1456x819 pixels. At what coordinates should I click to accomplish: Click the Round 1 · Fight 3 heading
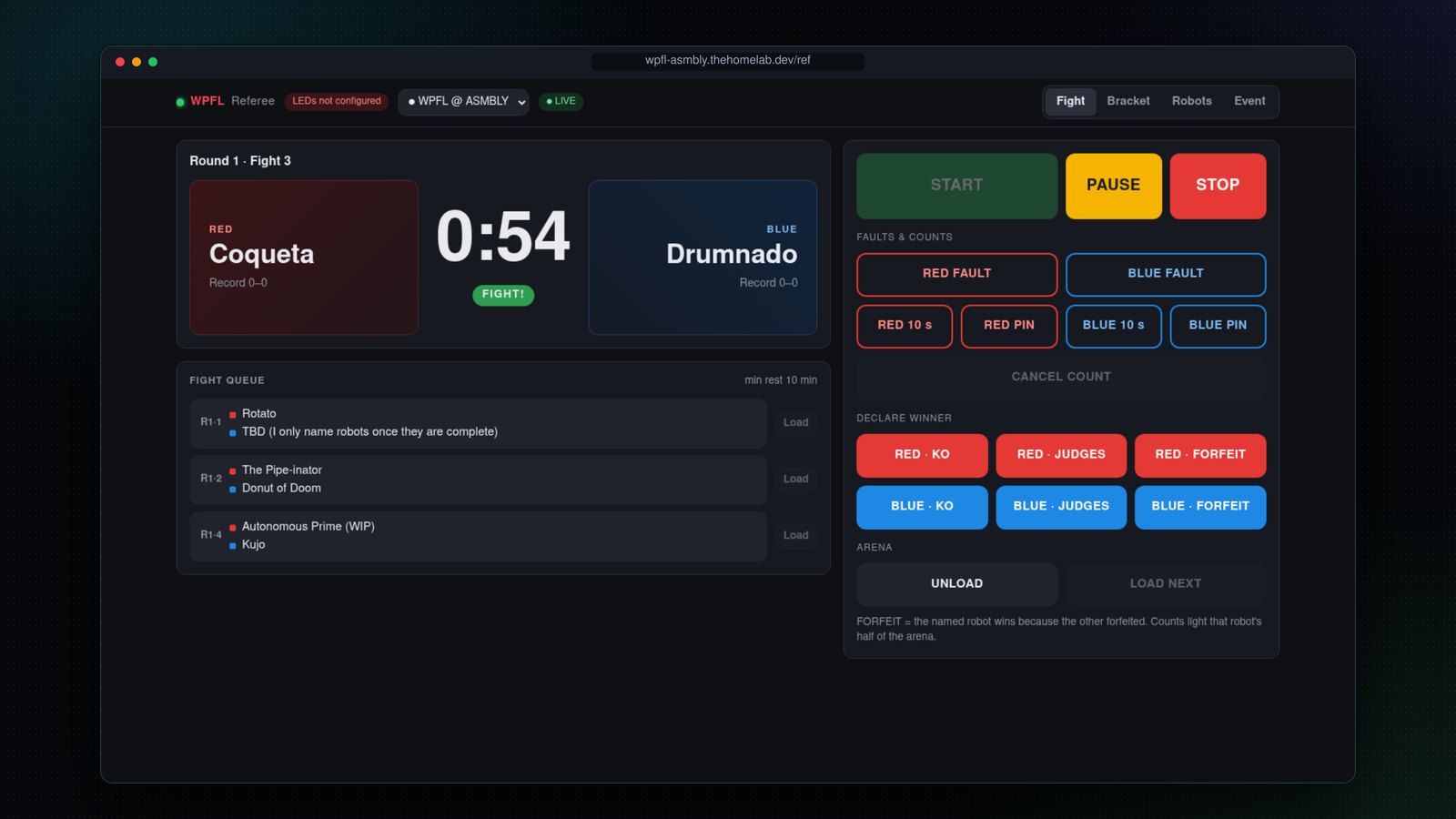point(240,161)
